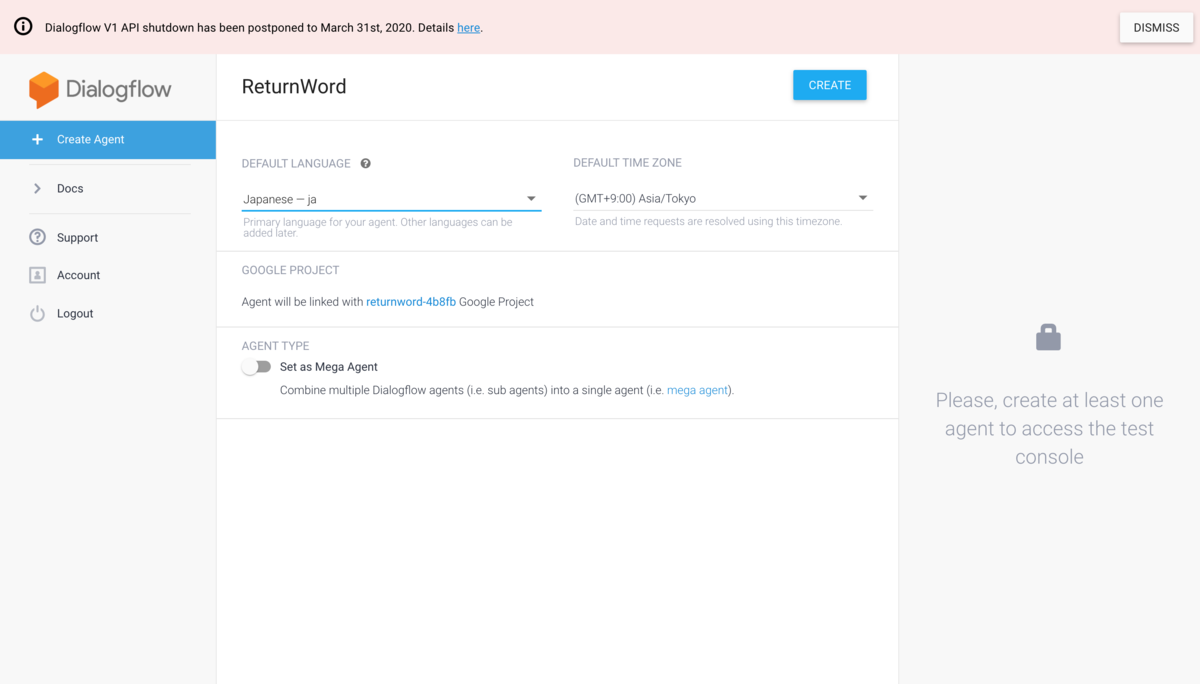The height and width of the screenshot is (684, 1200).
Task: Click the Account person icon
Action: [x=37, y=275]
